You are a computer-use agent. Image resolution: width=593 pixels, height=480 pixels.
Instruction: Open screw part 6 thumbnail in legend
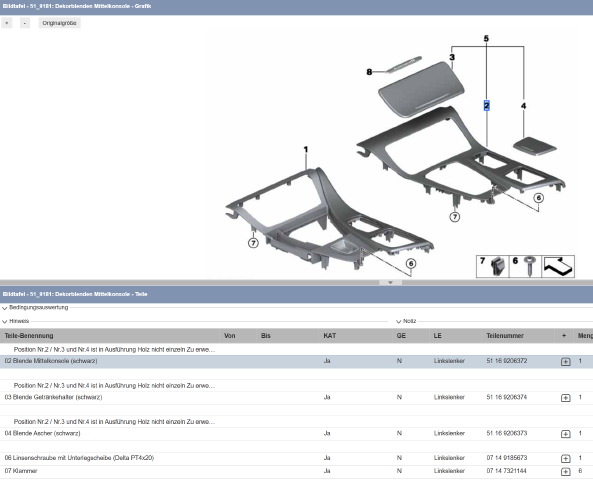pyautogui.click(x=525, y=267)
